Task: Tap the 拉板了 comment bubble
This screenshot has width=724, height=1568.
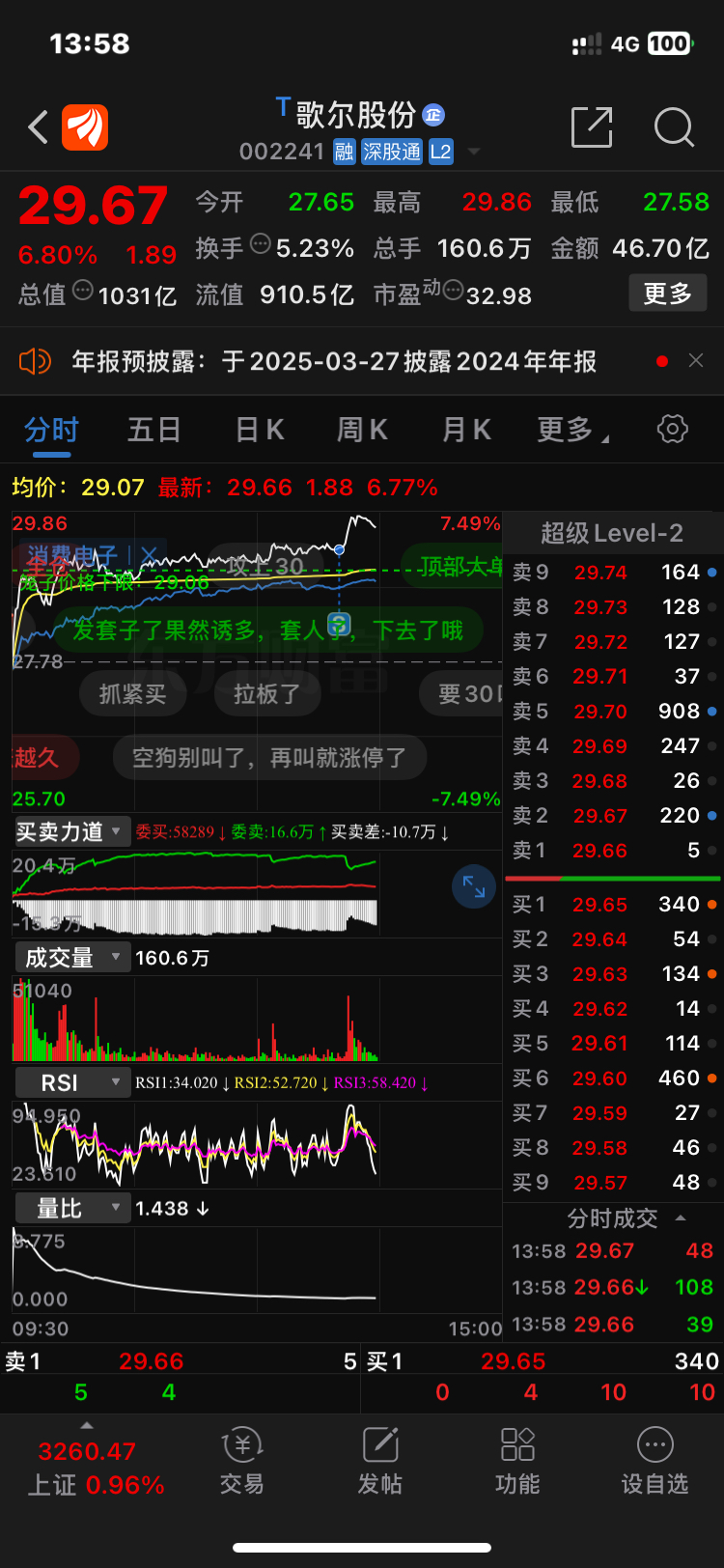Action: coord(266,693)
